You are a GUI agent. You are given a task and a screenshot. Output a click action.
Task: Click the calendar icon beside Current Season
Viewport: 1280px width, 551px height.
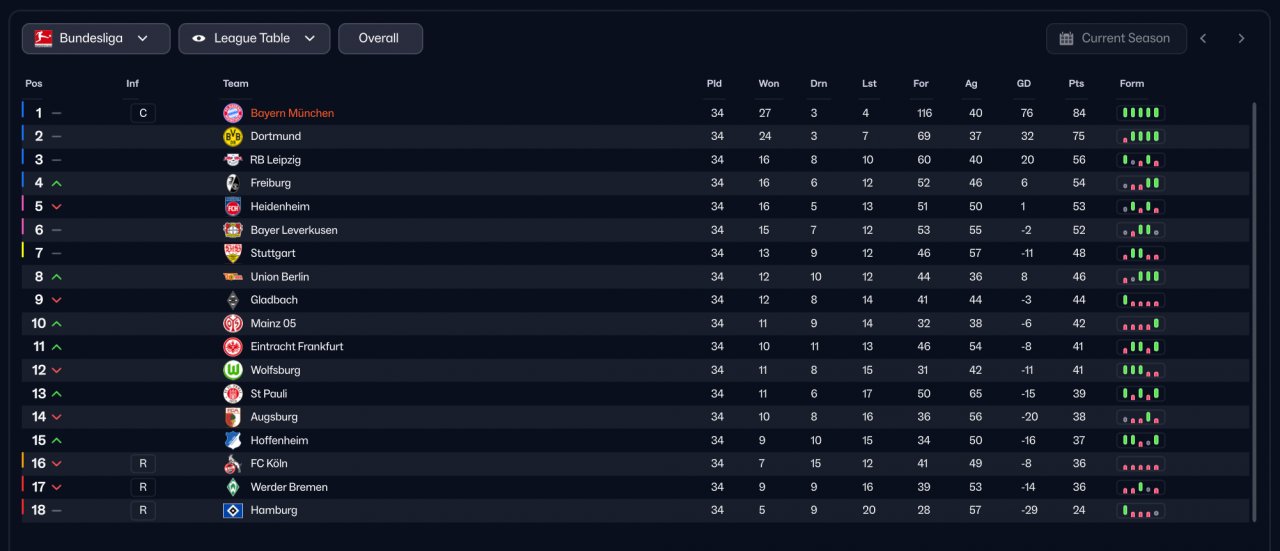tap(1066, 38)
